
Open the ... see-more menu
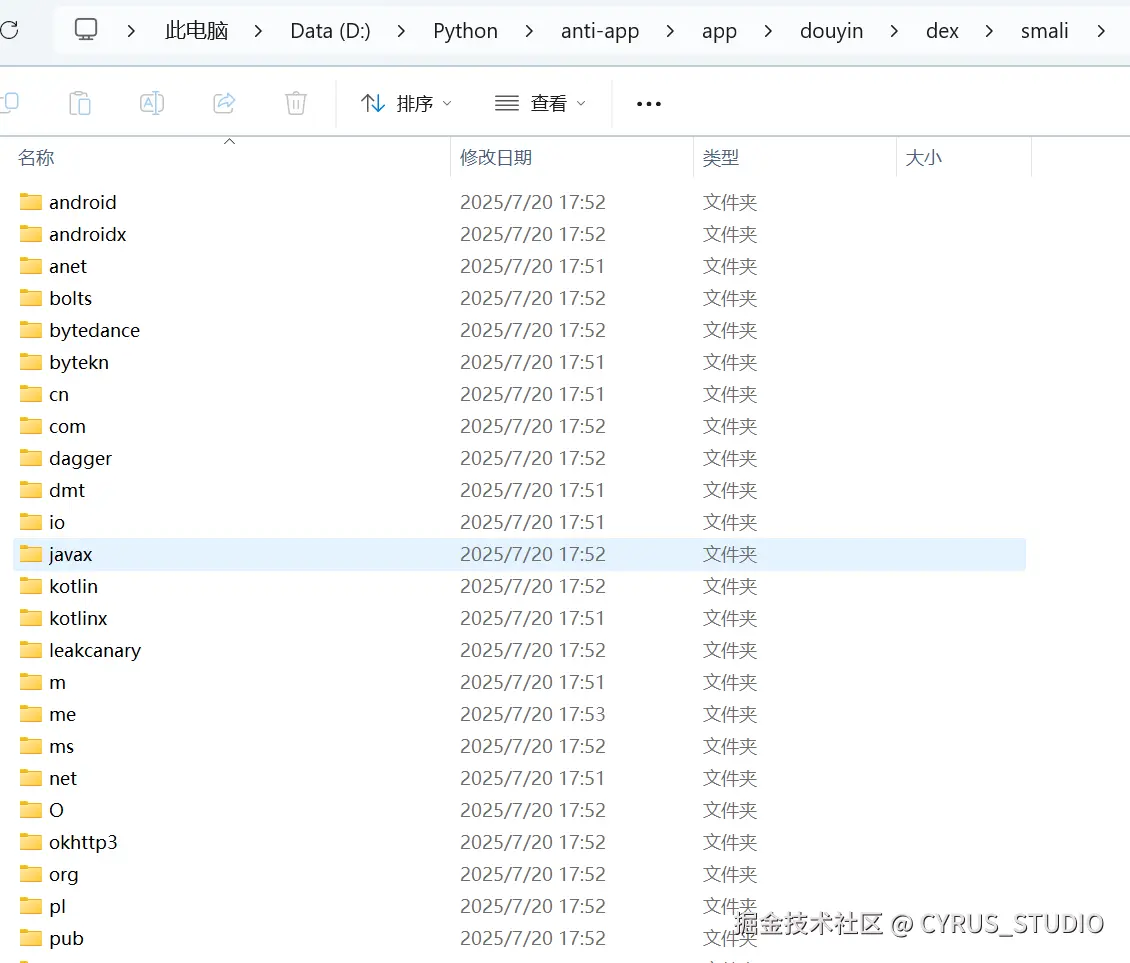(648, 103)
